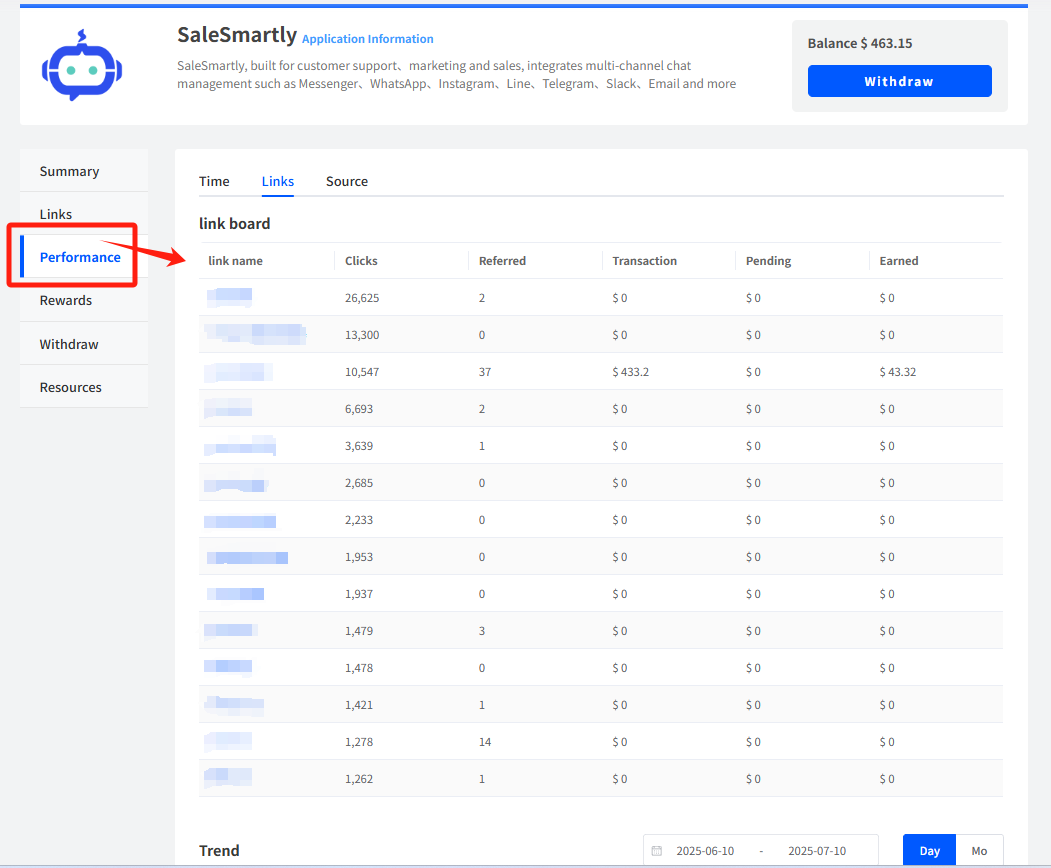The image size is (1051, 868).
Task: Switch to the Source tab
Action: tap(347, 181)
